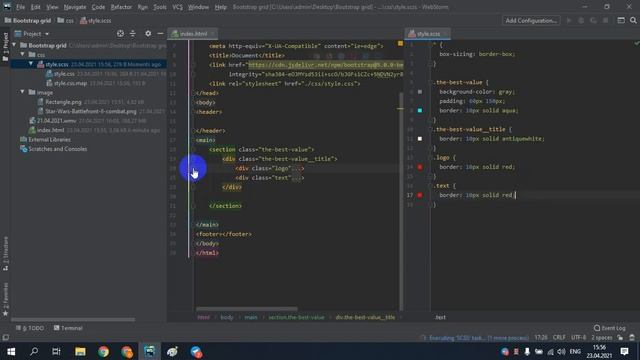Click WebStorm icon on taskbar
Image resolution: width=640 pixels, height=360 pixels.
tap(150, 351)
